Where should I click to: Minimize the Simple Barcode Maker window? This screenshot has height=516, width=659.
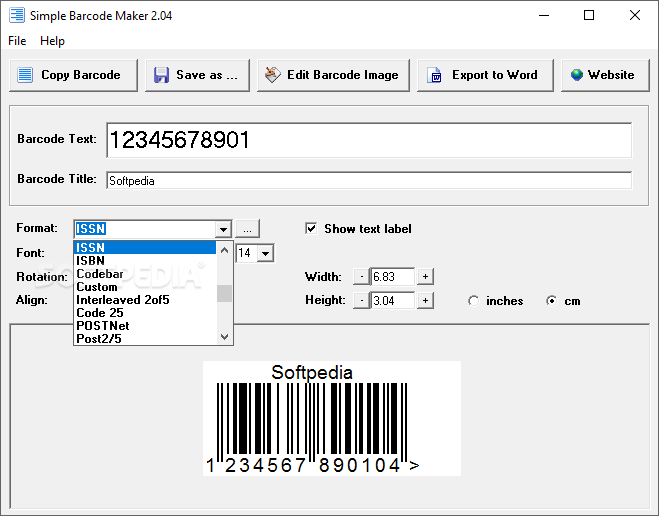[x=544, y=16]
